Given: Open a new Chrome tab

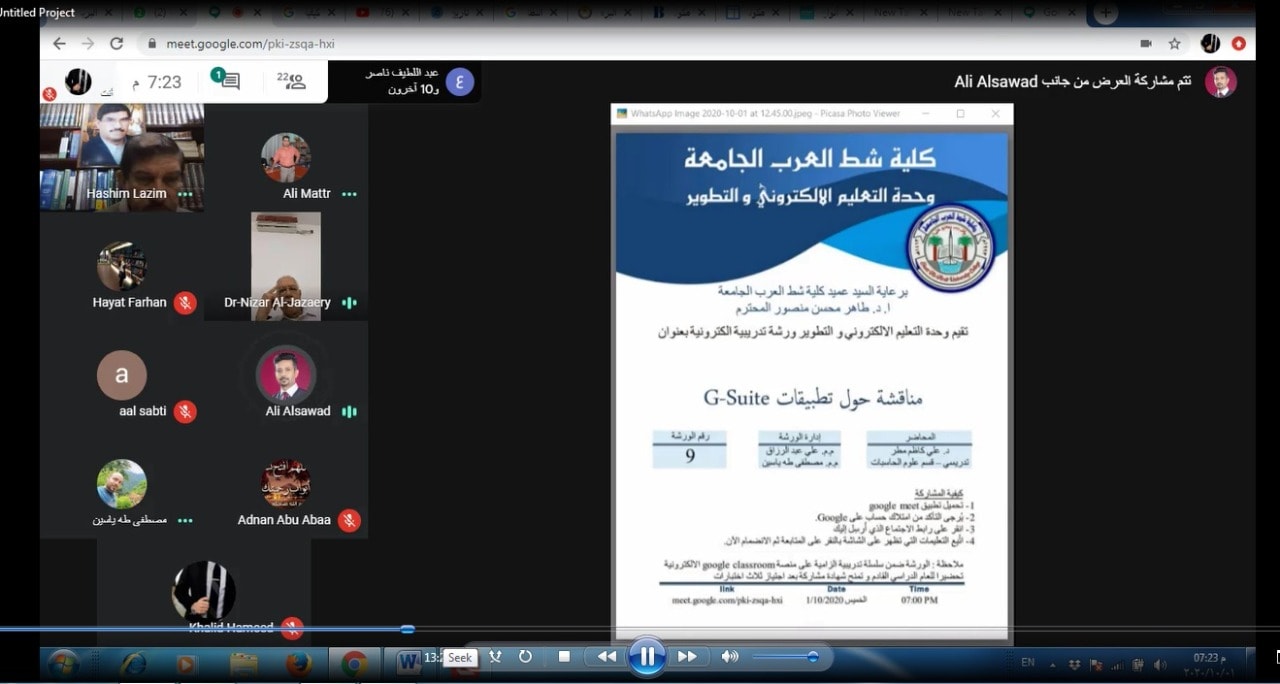Looking at the screenshot, I should click(x=1105, y=12).
